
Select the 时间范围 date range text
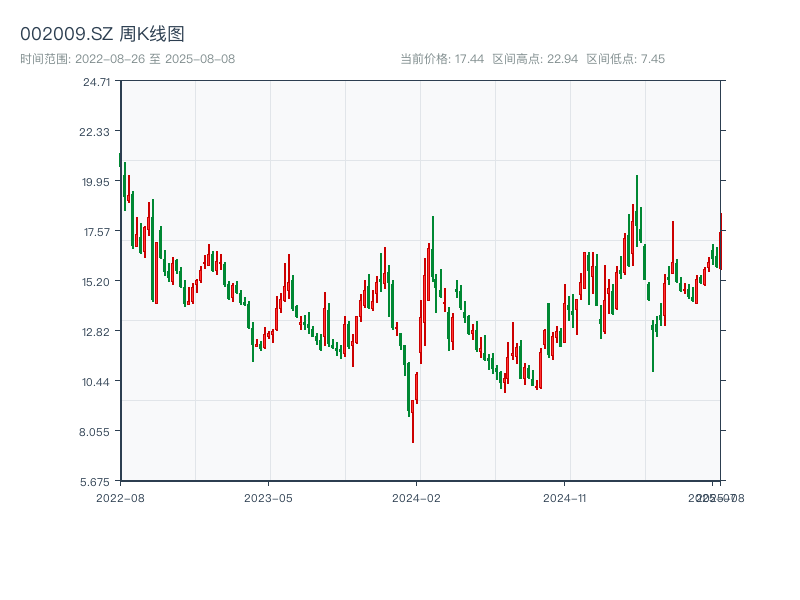coord(127,59)
